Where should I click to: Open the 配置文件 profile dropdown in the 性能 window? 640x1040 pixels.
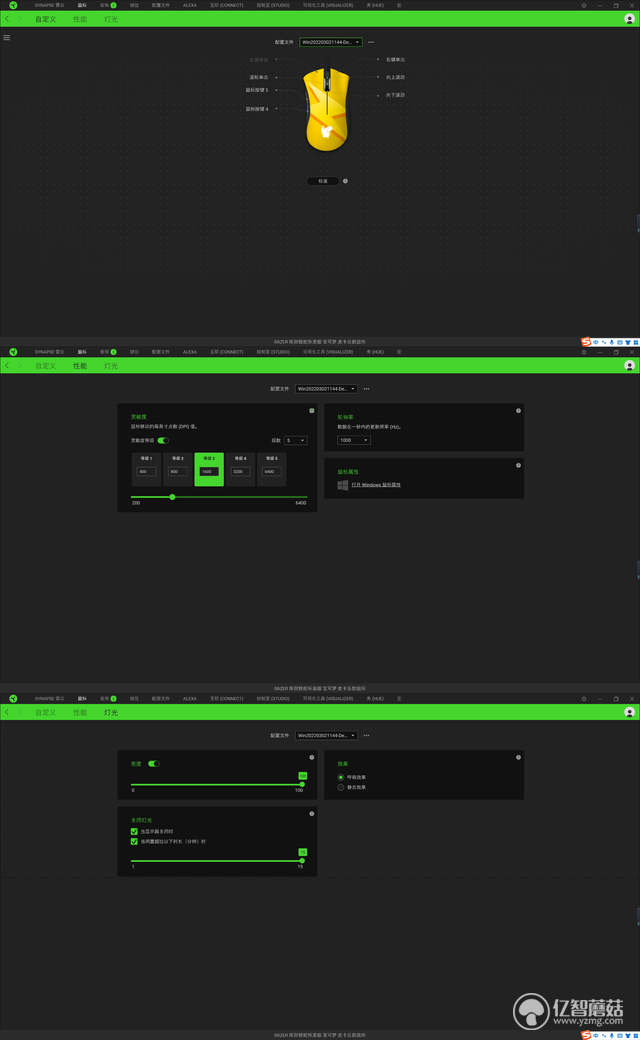[x=326, y=389]
